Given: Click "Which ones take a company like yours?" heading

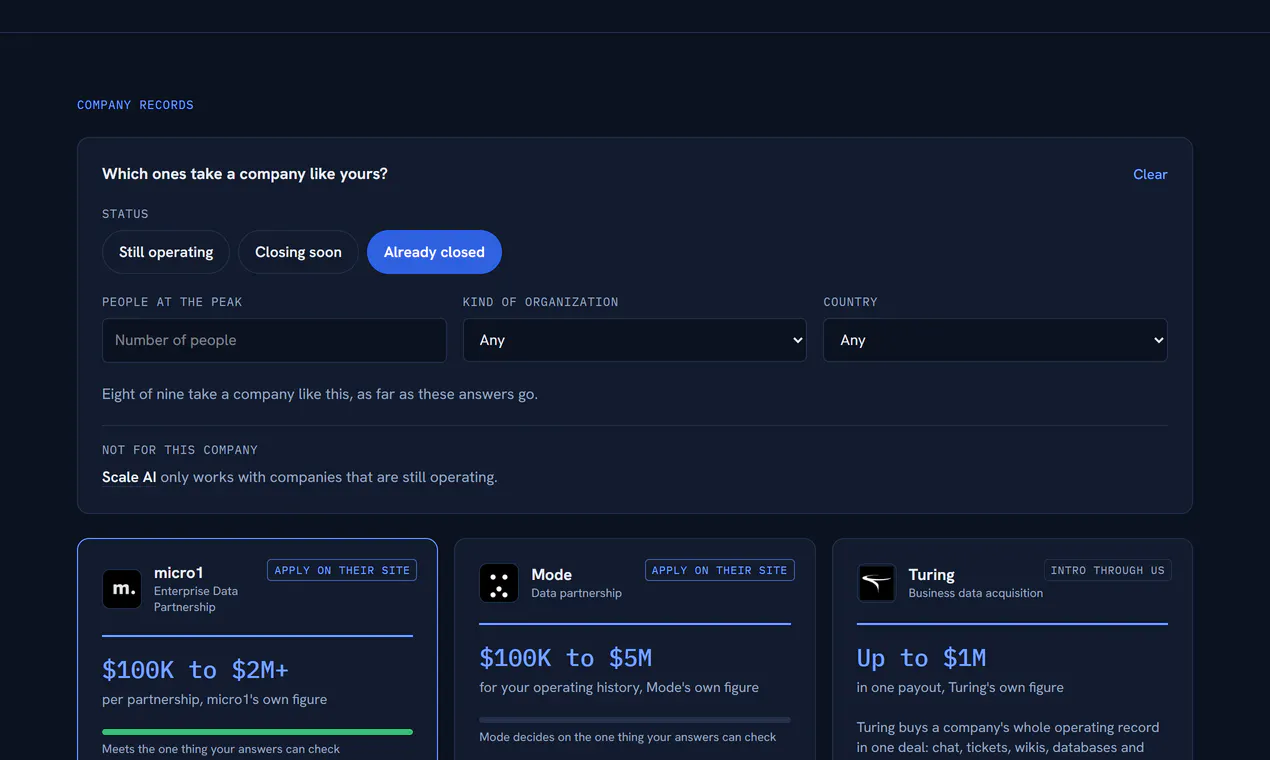Looking at the screenshot, I should (x=245, y=174).
